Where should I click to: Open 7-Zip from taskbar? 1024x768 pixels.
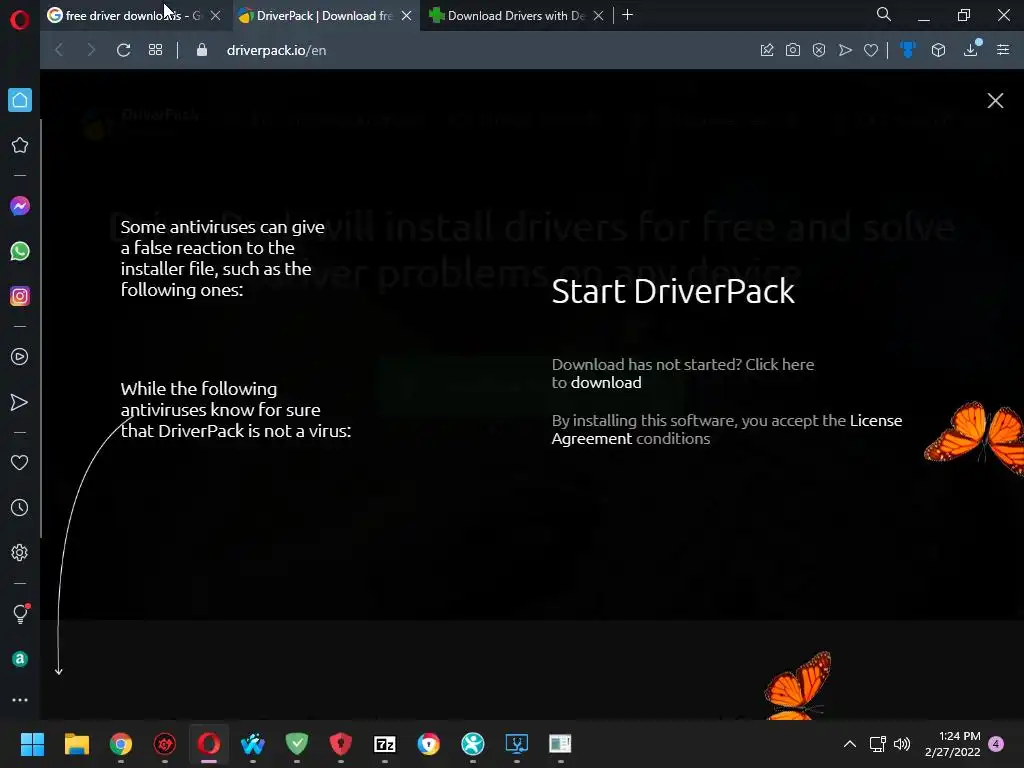[385, 744]
